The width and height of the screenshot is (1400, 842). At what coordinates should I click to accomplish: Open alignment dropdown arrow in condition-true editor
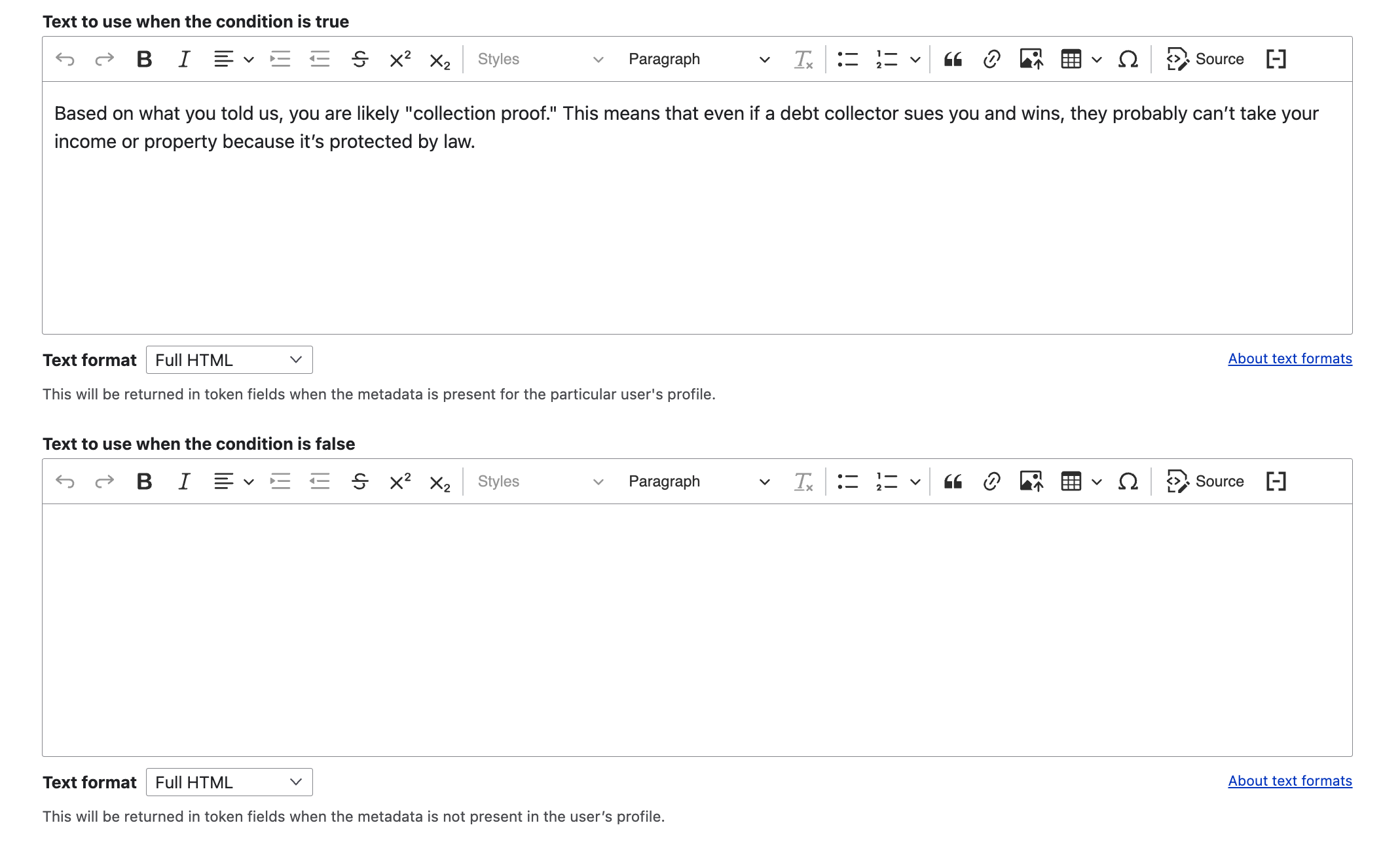(x=249, y=60)
